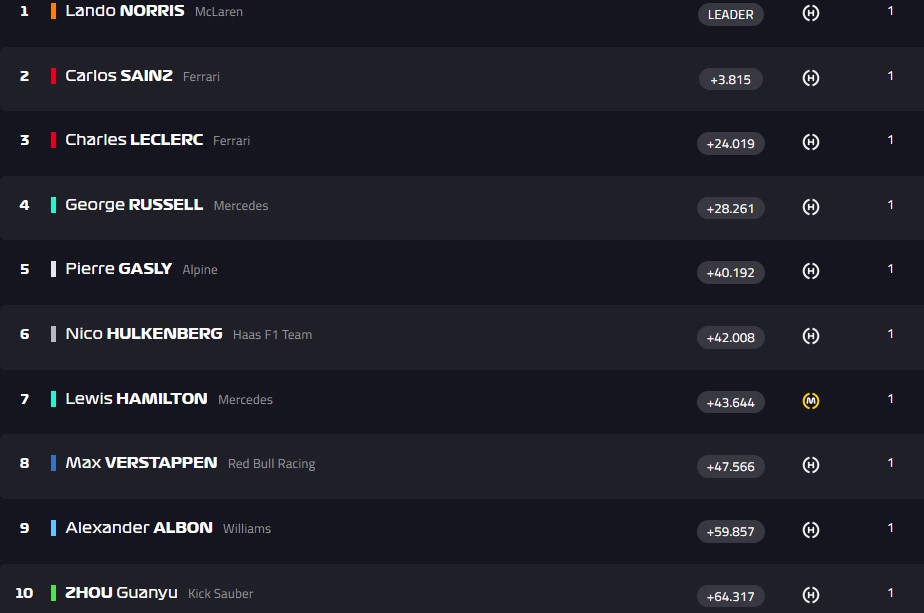Click the green Kick Sauber color bar
The image size is (924, 613).
[x=54, y=593]
